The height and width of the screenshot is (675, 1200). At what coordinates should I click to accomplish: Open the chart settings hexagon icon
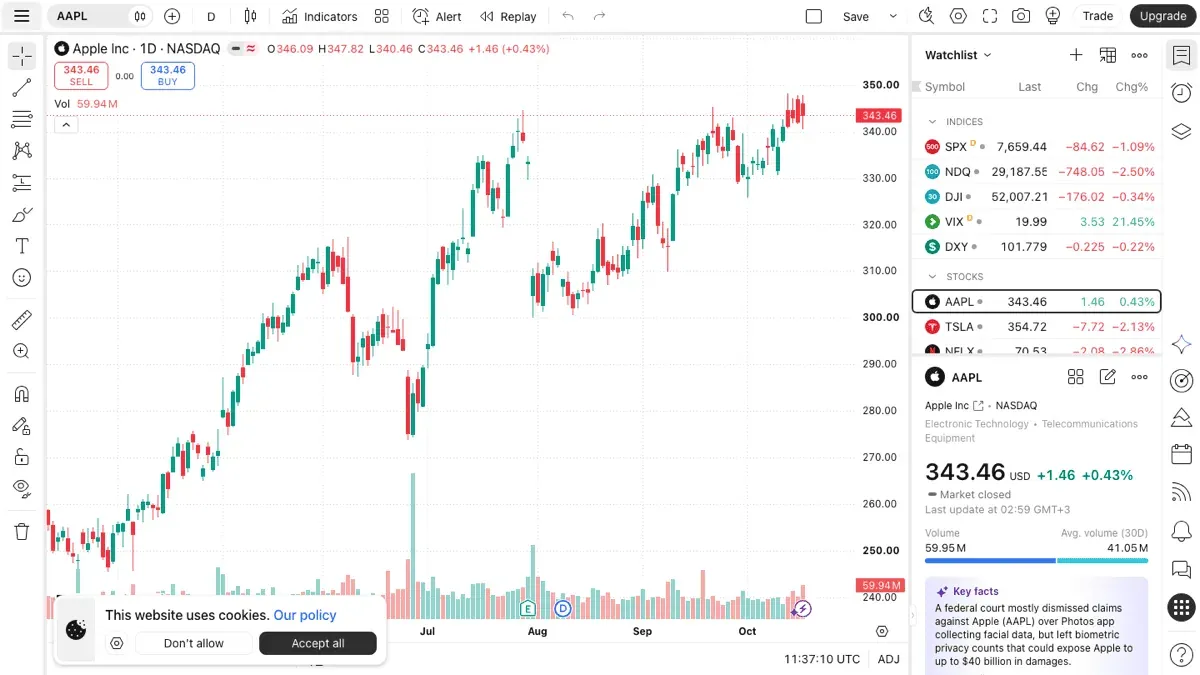tap(958, 16)
